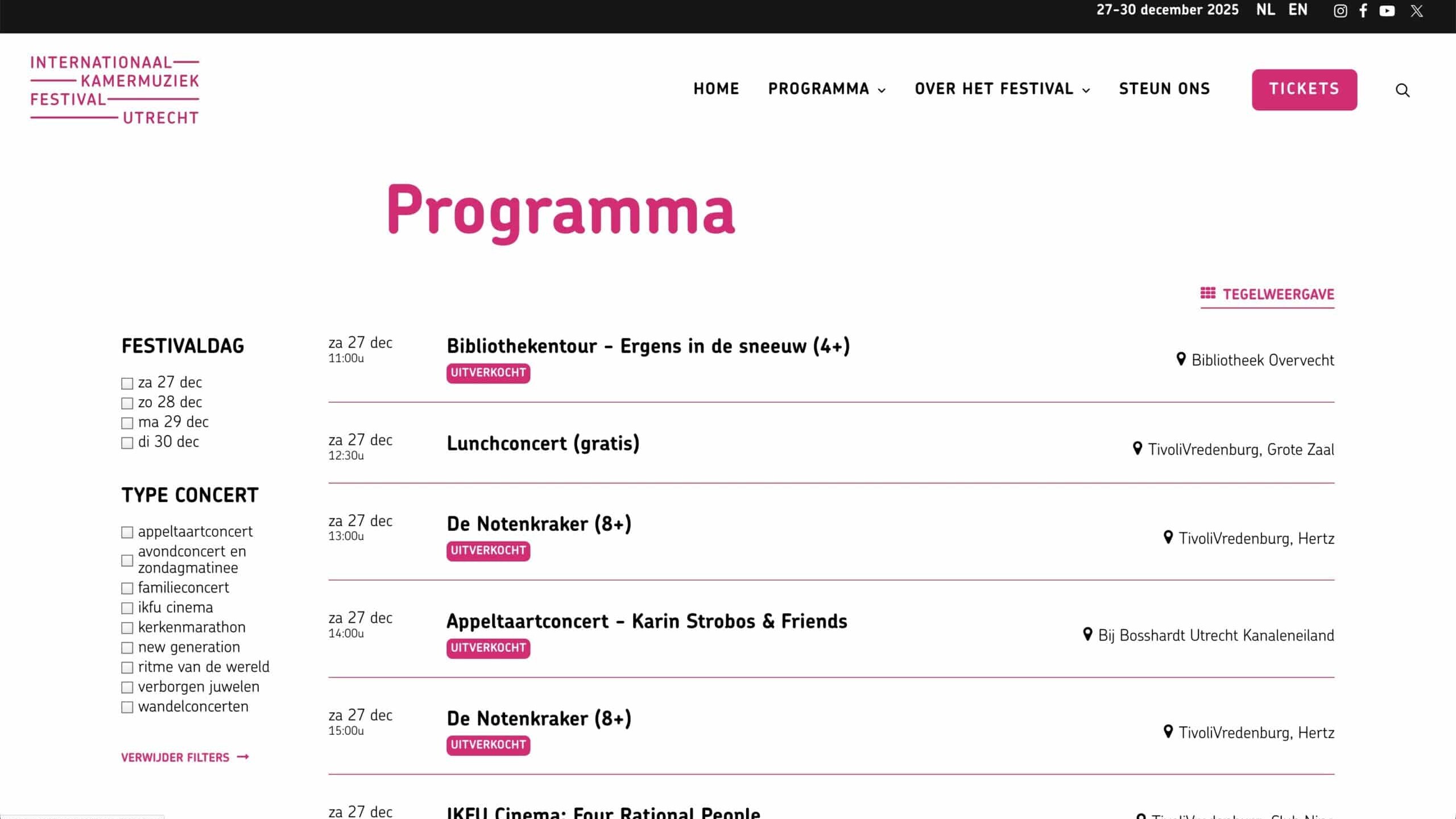The height and width of the screenshot is (819, 1456).
Task: Open the Steun Ons menu item
Action: (x=1164, y=89)
